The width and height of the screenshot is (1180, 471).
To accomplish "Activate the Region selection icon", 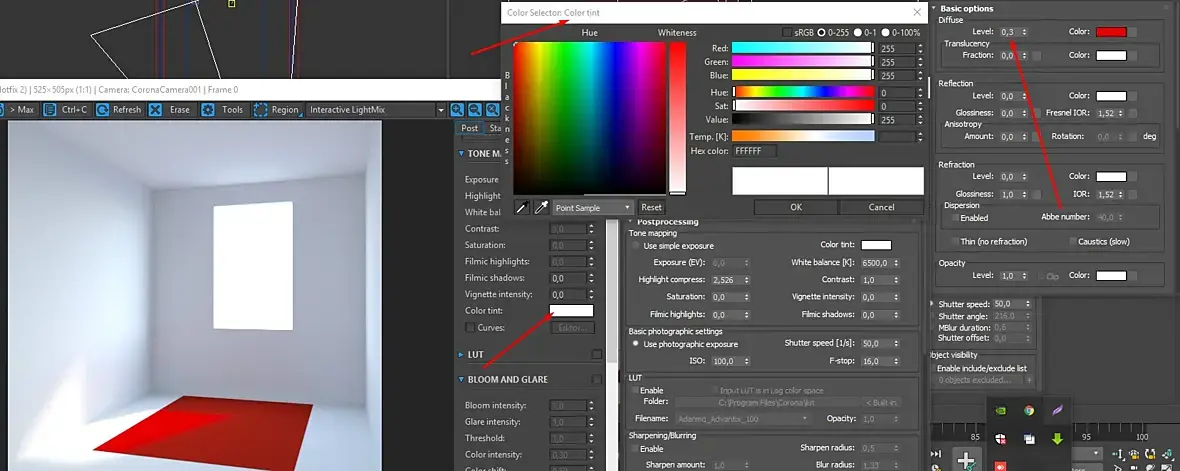I will pyautogui.click(x=260, y=109).
